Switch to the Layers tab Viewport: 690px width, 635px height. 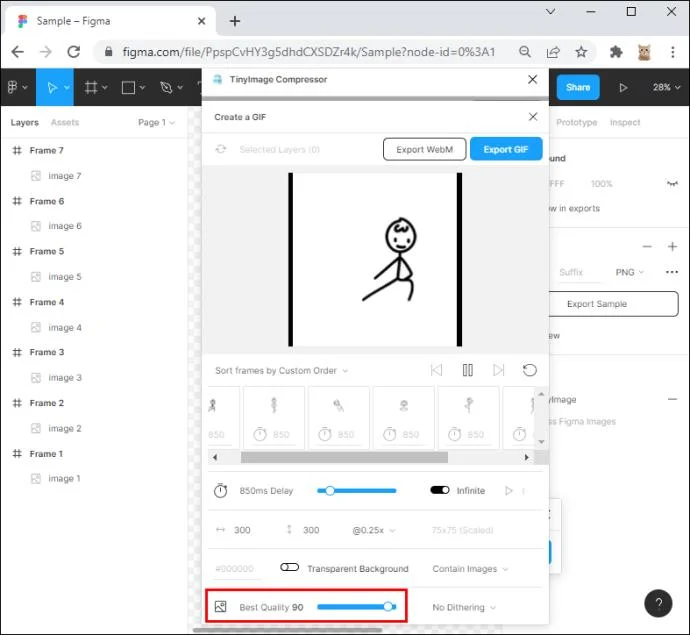point(25,122)
